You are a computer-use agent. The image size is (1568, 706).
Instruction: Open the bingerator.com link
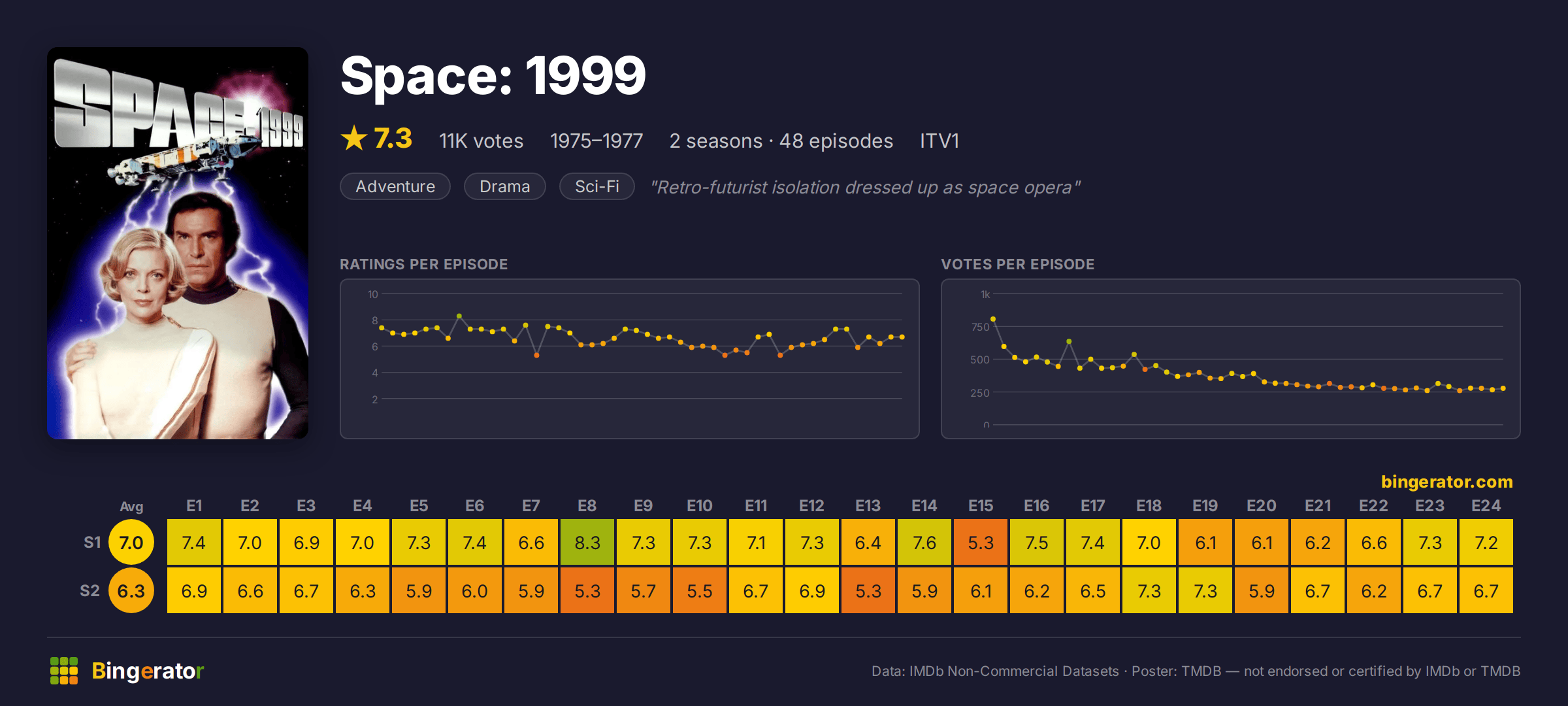pos(1446,482)
